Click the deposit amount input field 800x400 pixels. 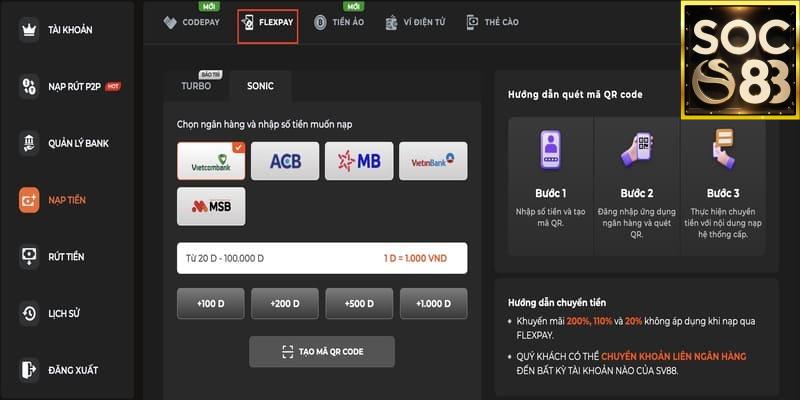322,258
